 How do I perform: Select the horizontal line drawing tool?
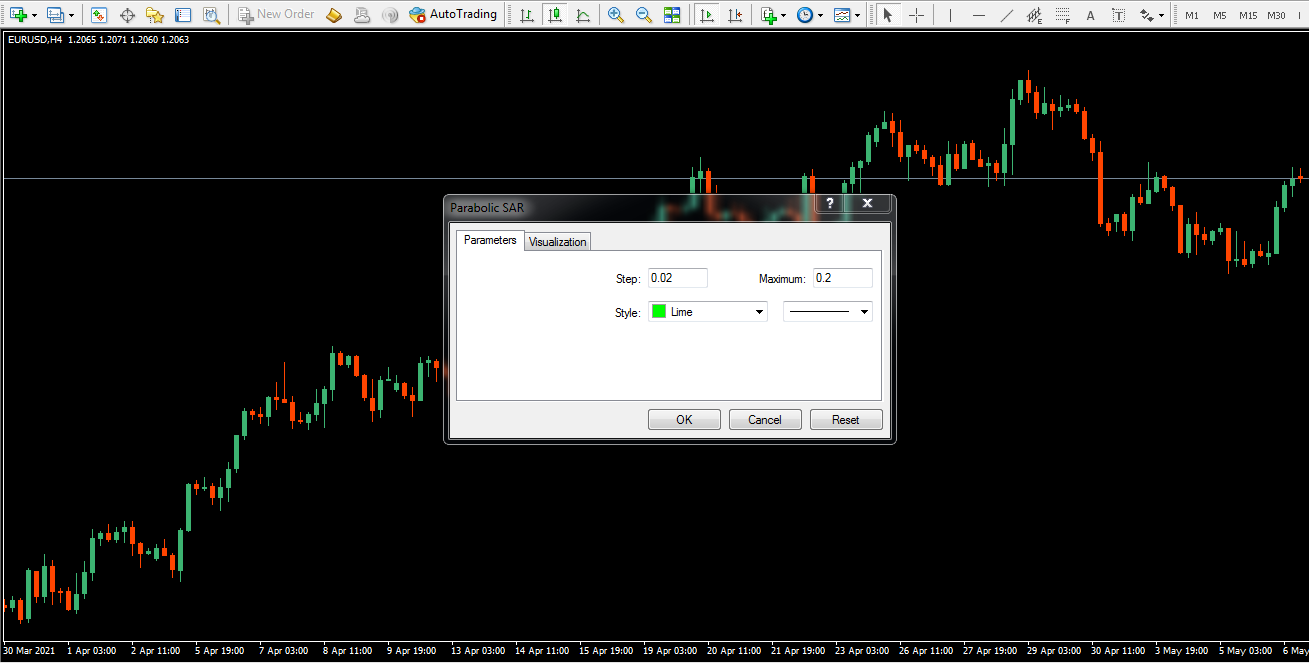(978, 15)
